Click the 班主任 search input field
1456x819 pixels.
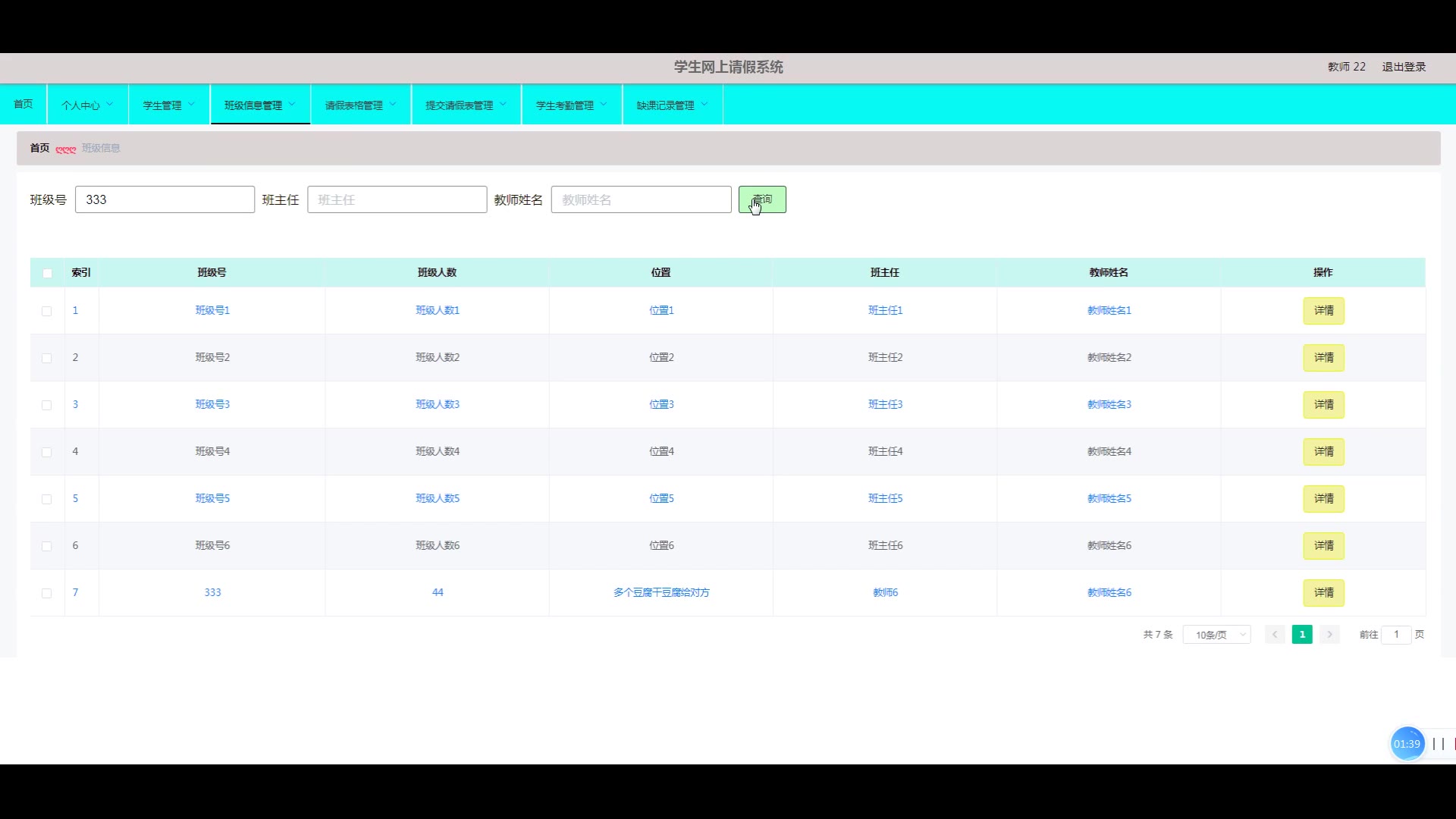point(397,199)
